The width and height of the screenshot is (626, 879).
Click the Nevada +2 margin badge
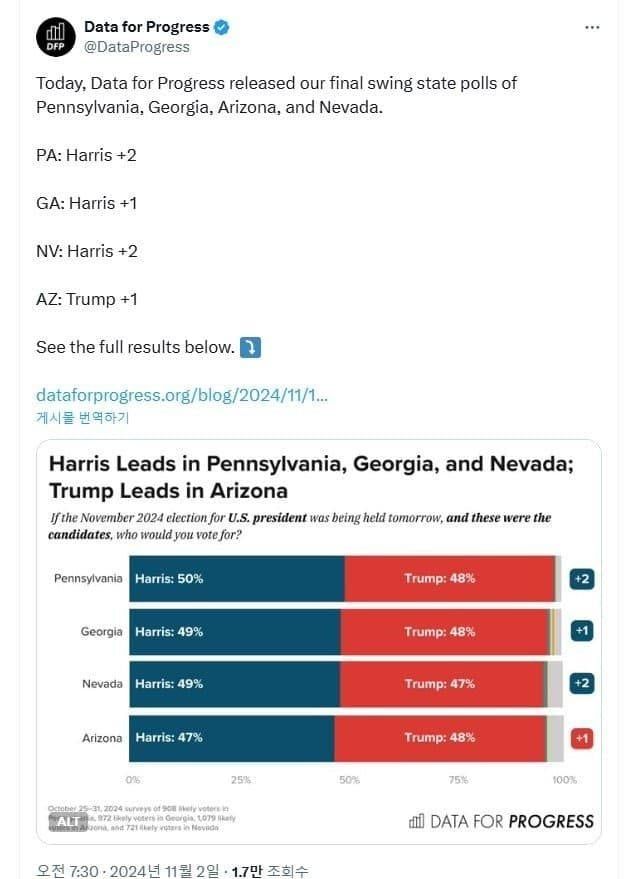(582, 684)
